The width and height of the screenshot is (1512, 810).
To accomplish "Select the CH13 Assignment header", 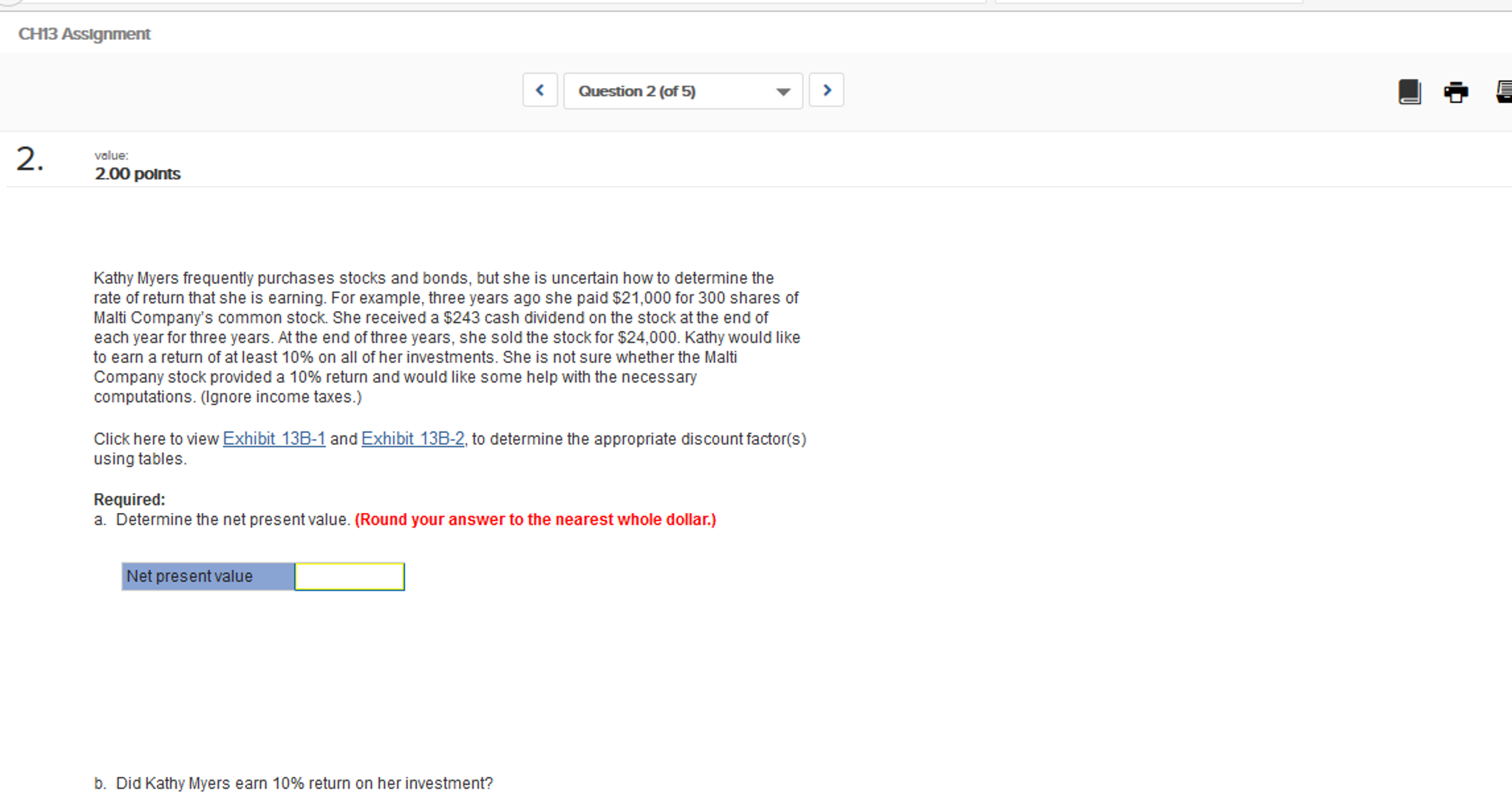I will (84, 33).
